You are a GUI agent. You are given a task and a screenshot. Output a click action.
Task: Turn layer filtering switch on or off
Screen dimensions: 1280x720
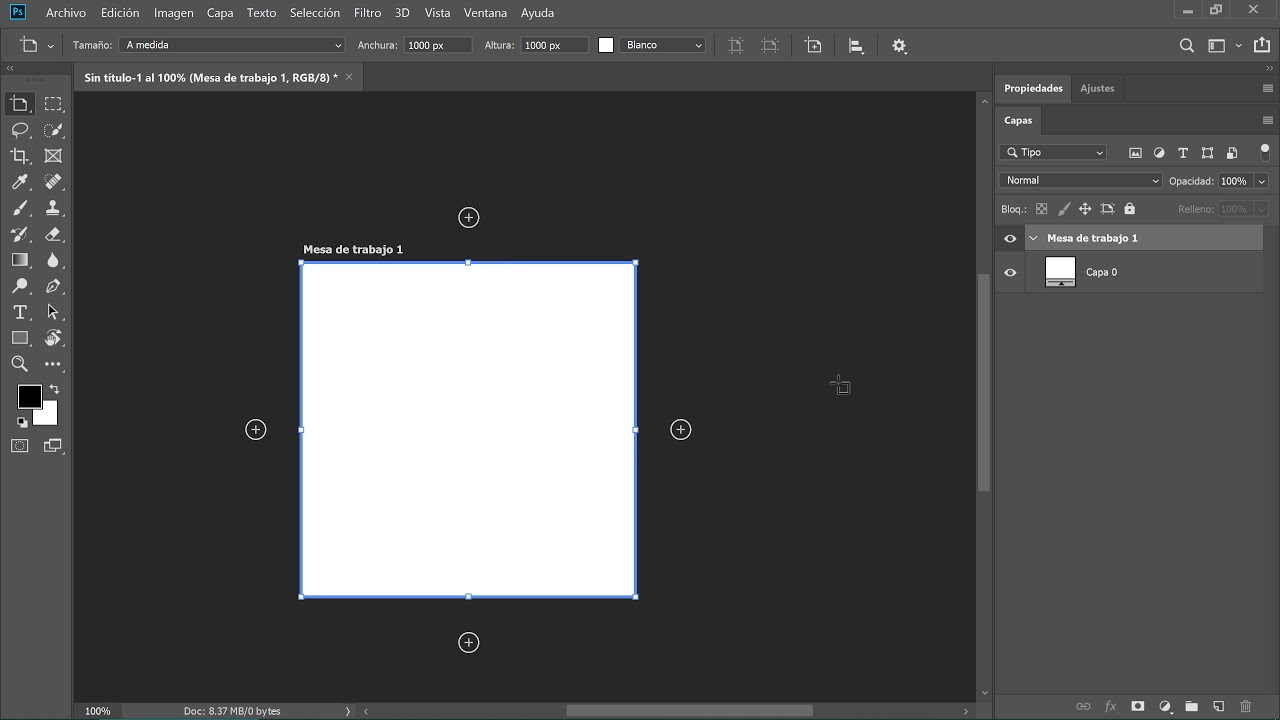pyautogui.click(x=1265, y=152)
